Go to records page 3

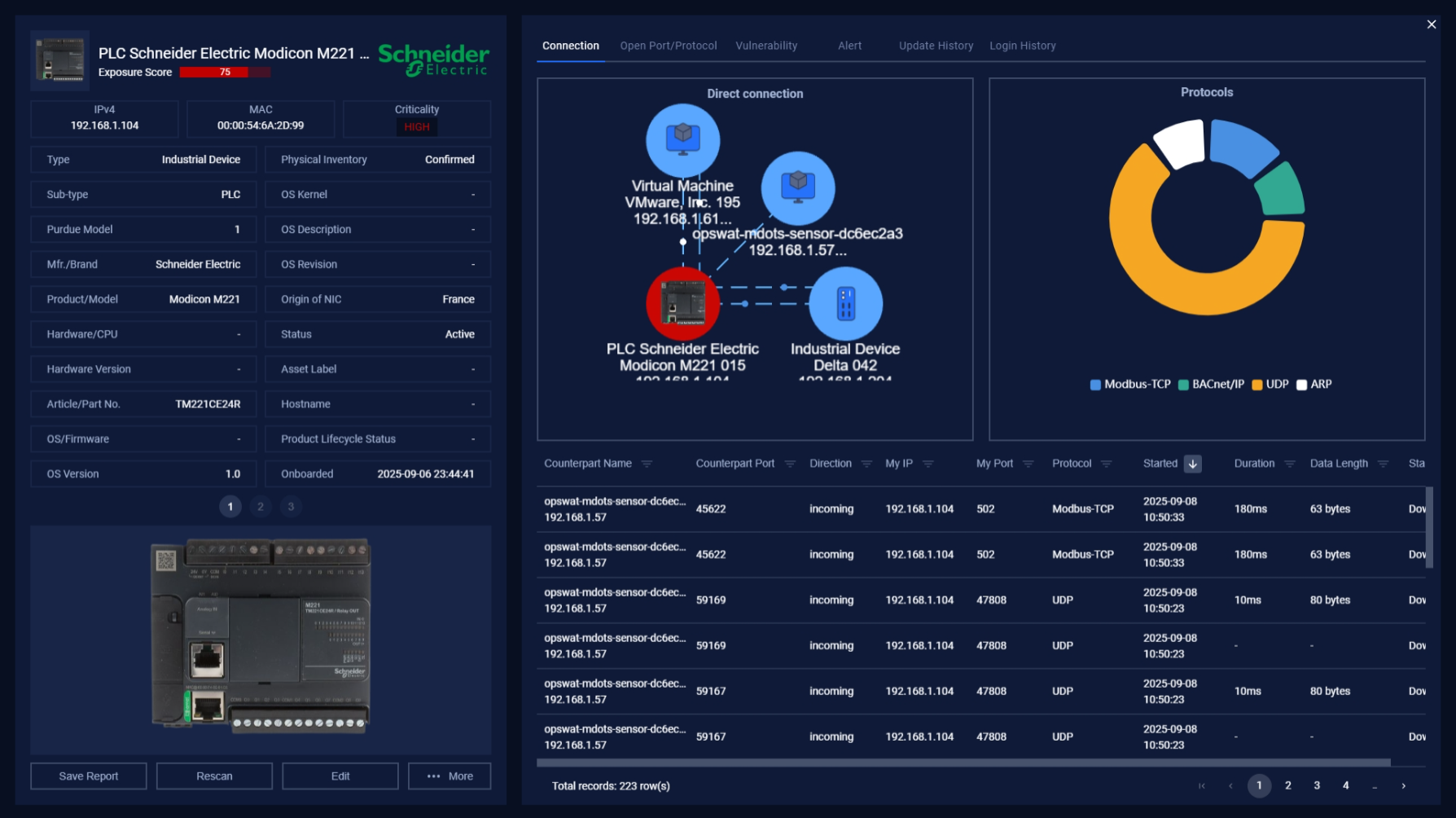1317,785
